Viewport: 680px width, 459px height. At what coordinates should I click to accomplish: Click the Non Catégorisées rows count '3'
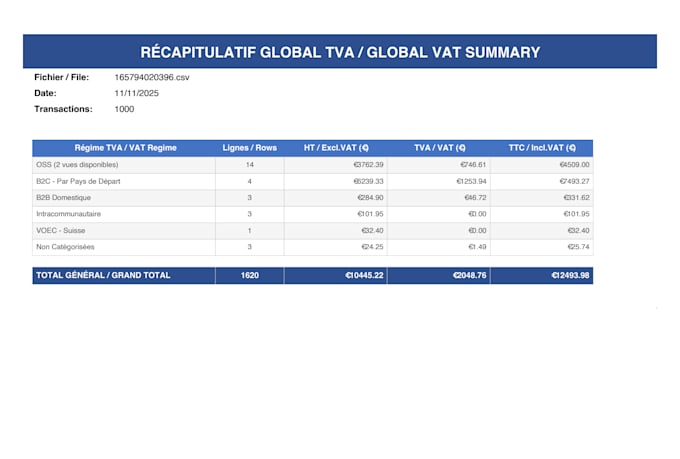pos(249,247)
